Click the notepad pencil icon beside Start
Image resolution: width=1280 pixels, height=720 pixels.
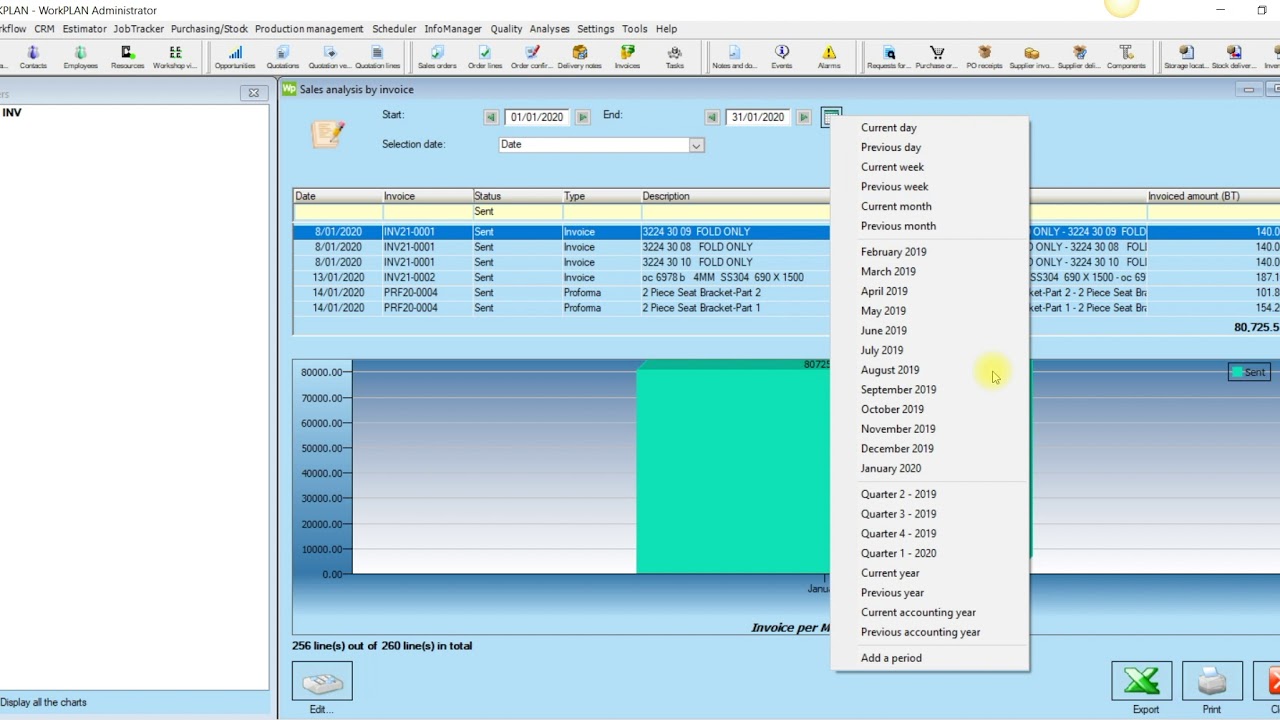327,134
